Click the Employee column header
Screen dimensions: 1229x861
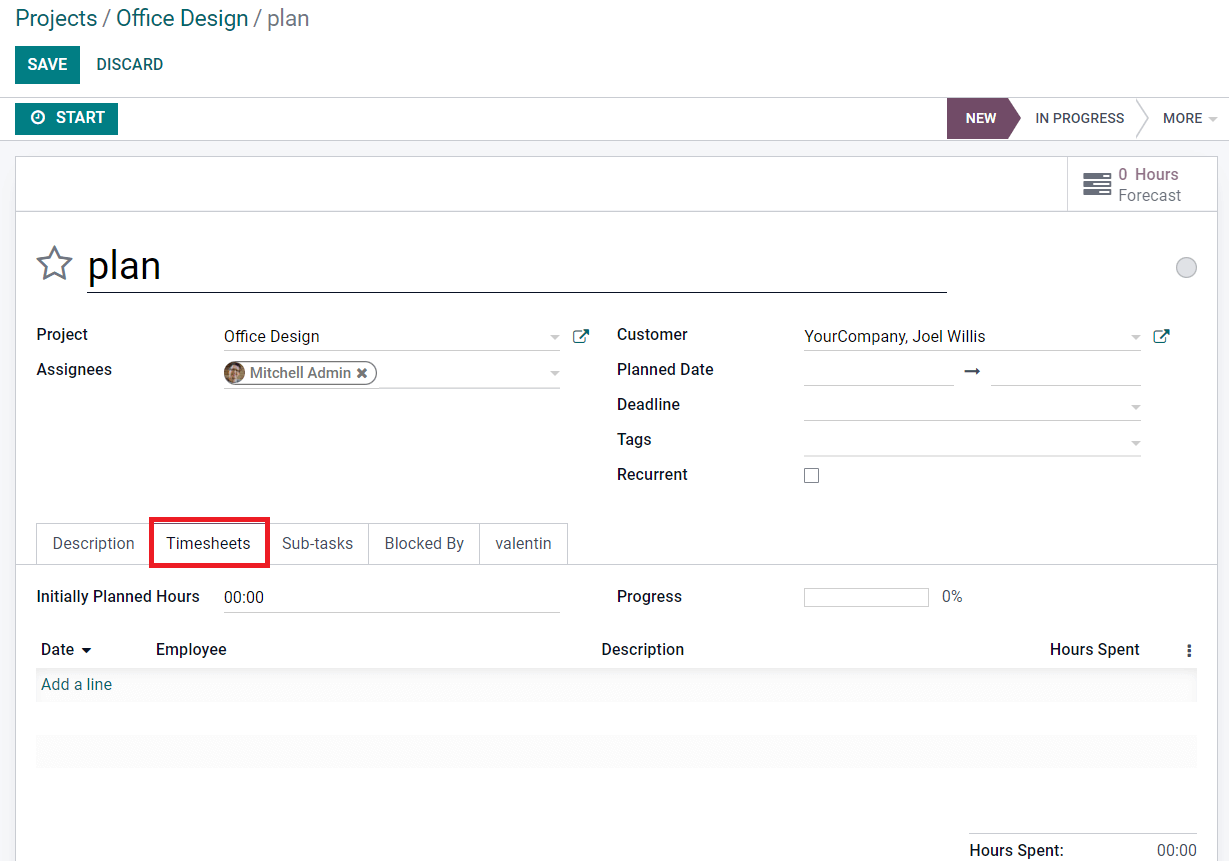191,650
